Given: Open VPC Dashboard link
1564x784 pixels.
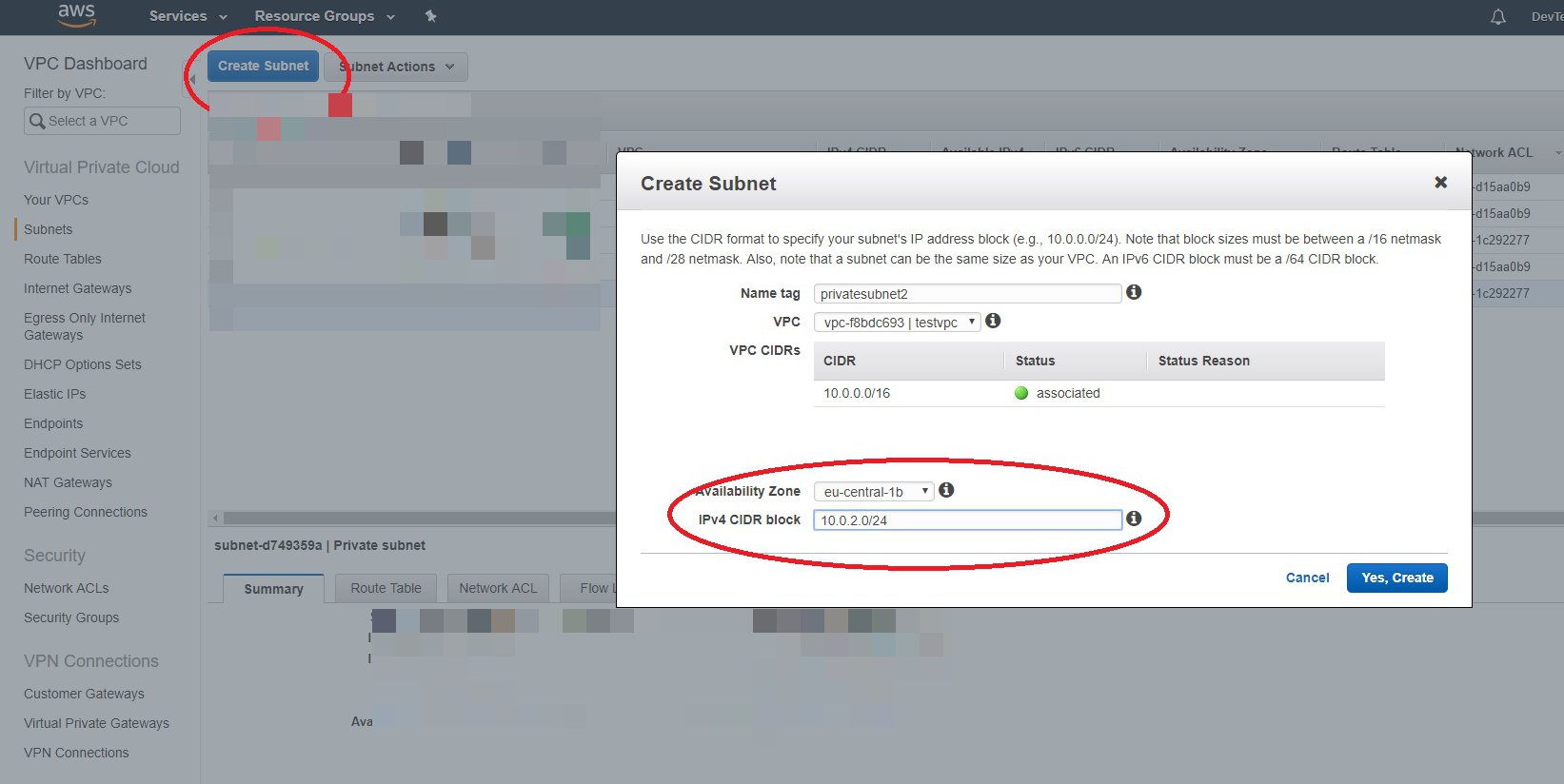Looking at the screenshot, I should point(86,64).
